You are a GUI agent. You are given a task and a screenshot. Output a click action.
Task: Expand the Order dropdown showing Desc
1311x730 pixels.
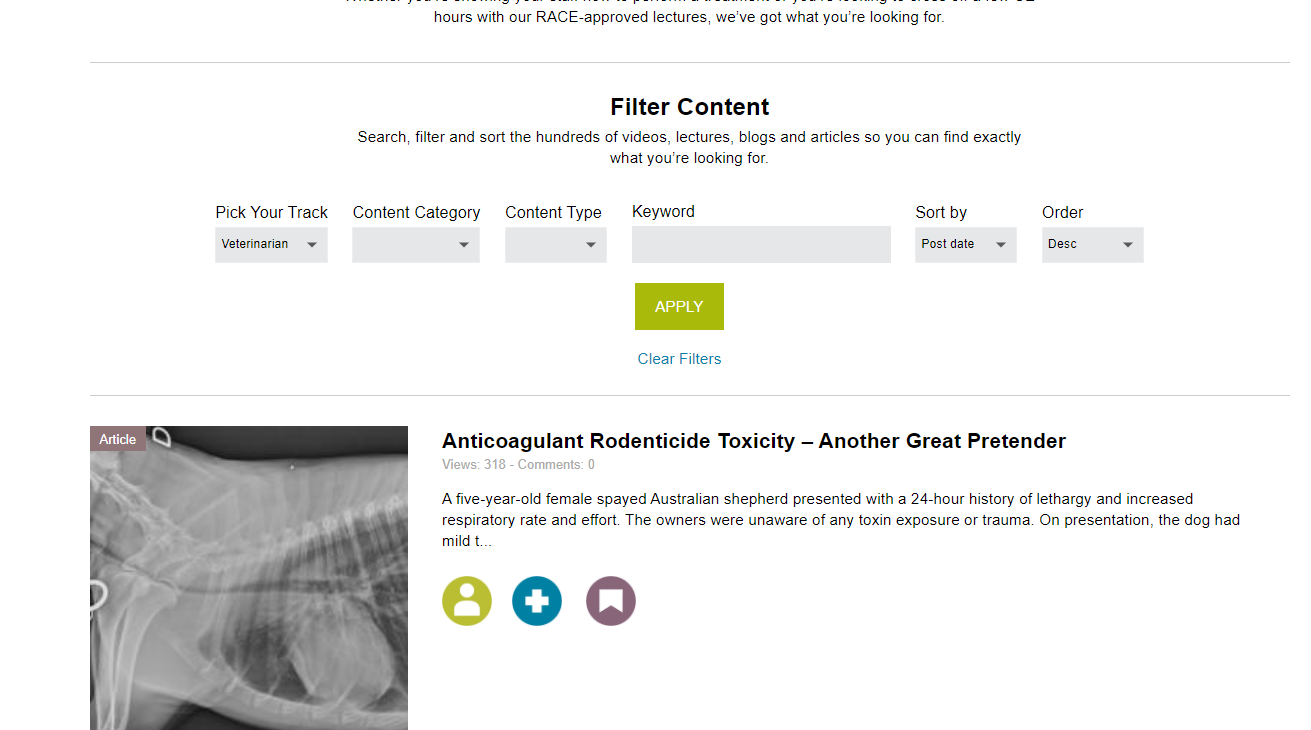click(1092, 245)
